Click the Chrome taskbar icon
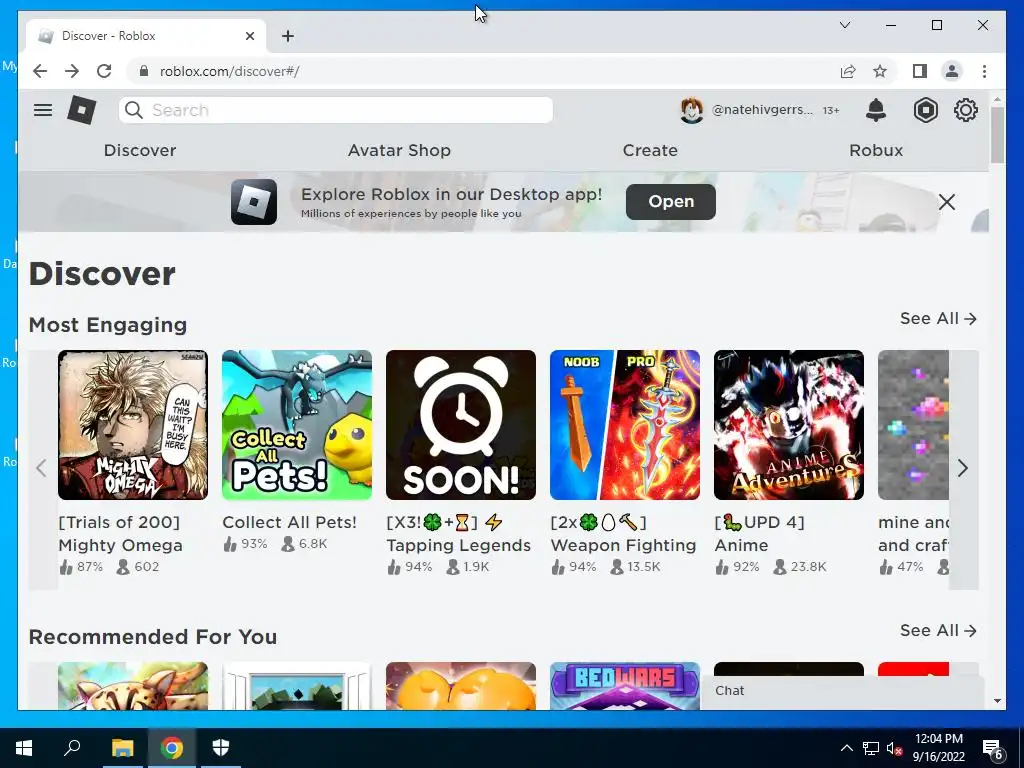This screenshot has width=1024, height=768. 172,748
